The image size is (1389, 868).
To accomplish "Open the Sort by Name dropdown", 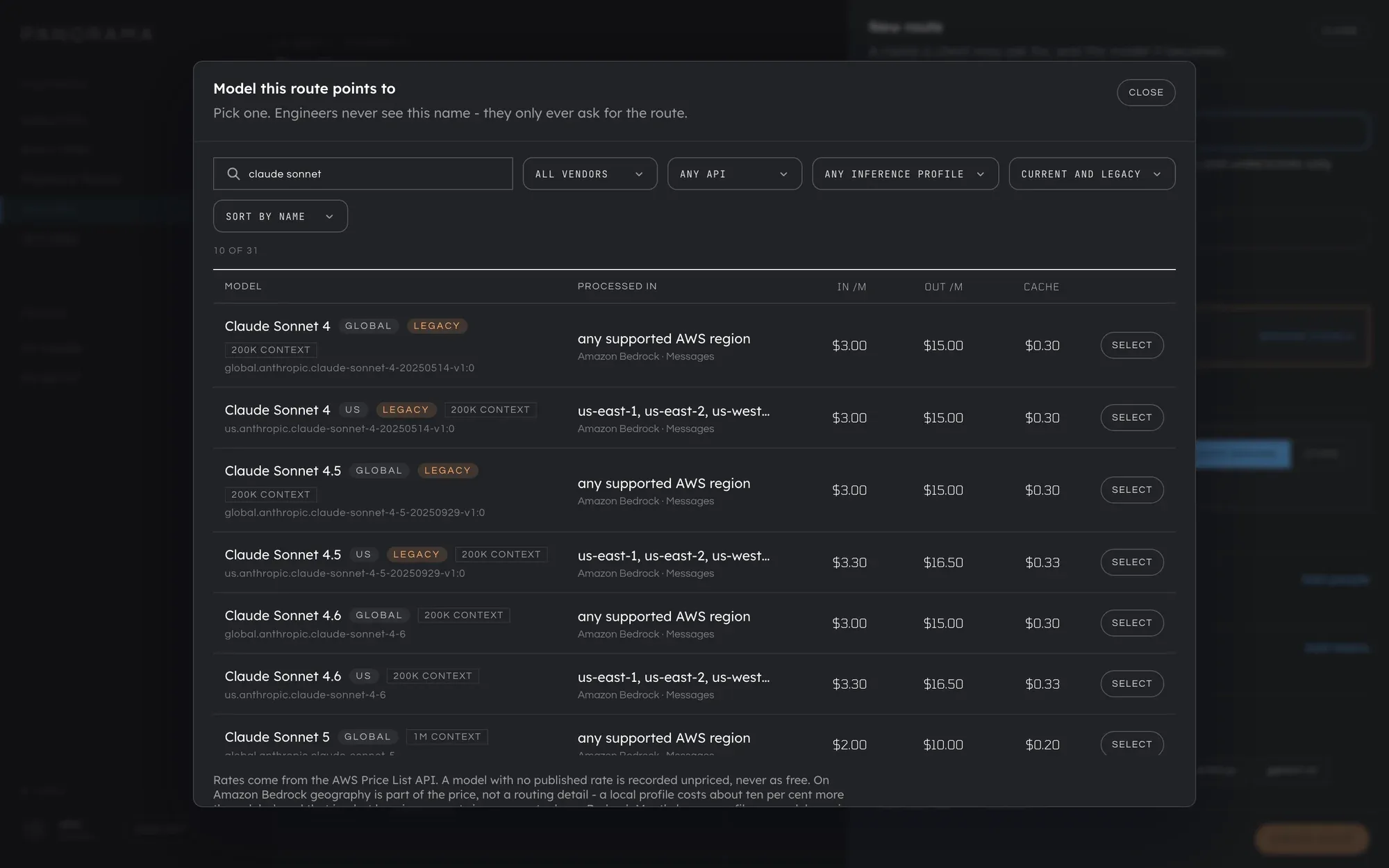I will coord(280,216).
